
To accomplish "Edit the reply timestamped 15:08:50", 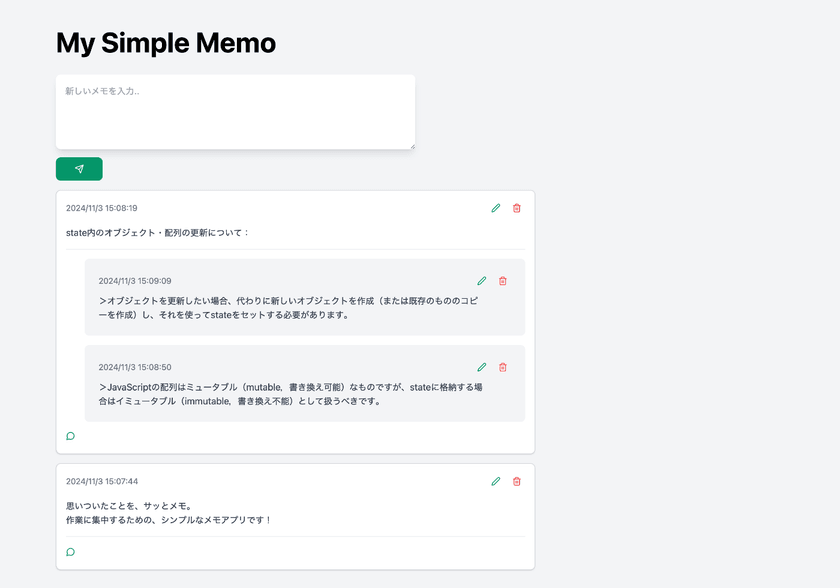I will 481,367.
